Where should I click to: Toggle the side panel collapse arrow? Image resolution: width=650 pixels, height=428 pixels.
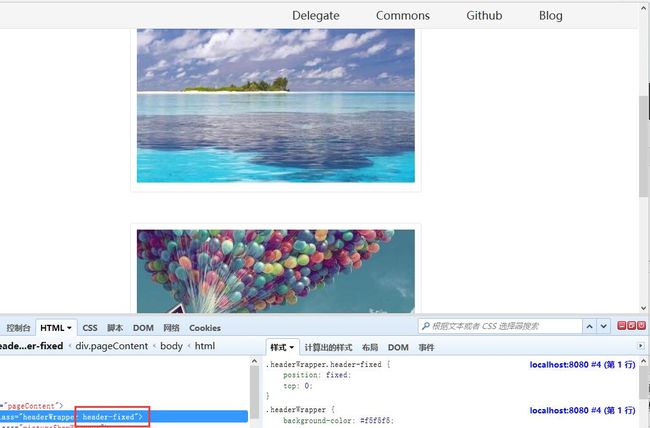(x=641, y=346)
